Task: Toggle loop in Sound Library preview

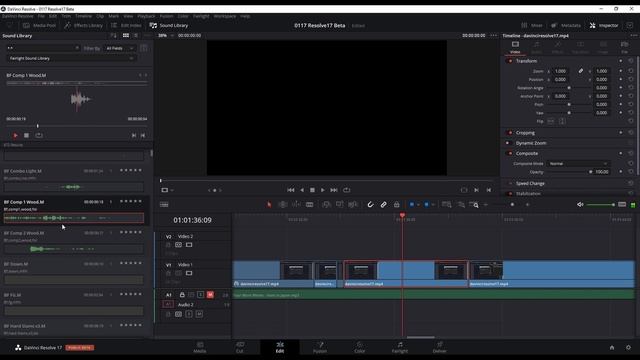Action: (39, 135)
